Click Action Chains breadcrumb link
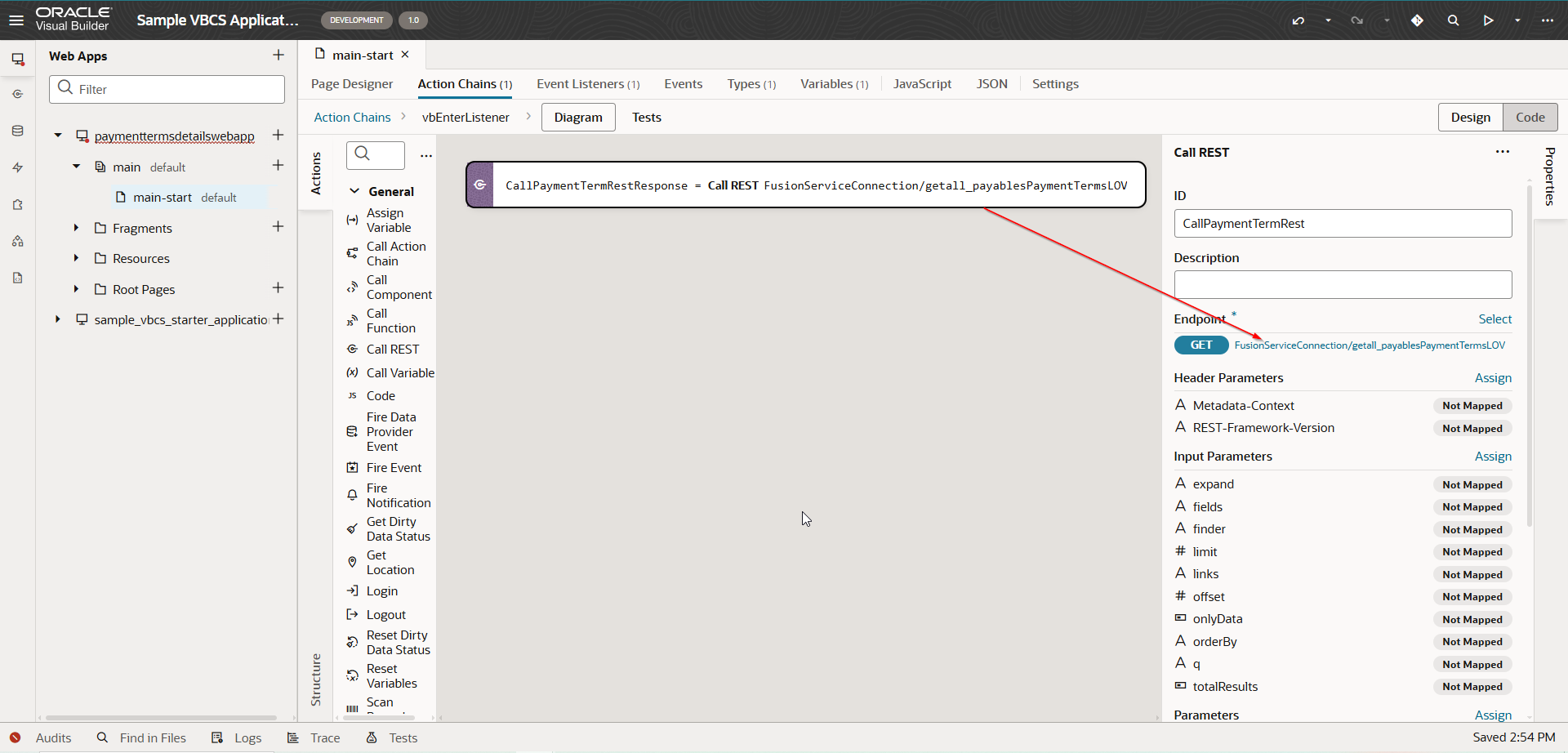This screenshot has width=1568, height=753. coord(352,118)
